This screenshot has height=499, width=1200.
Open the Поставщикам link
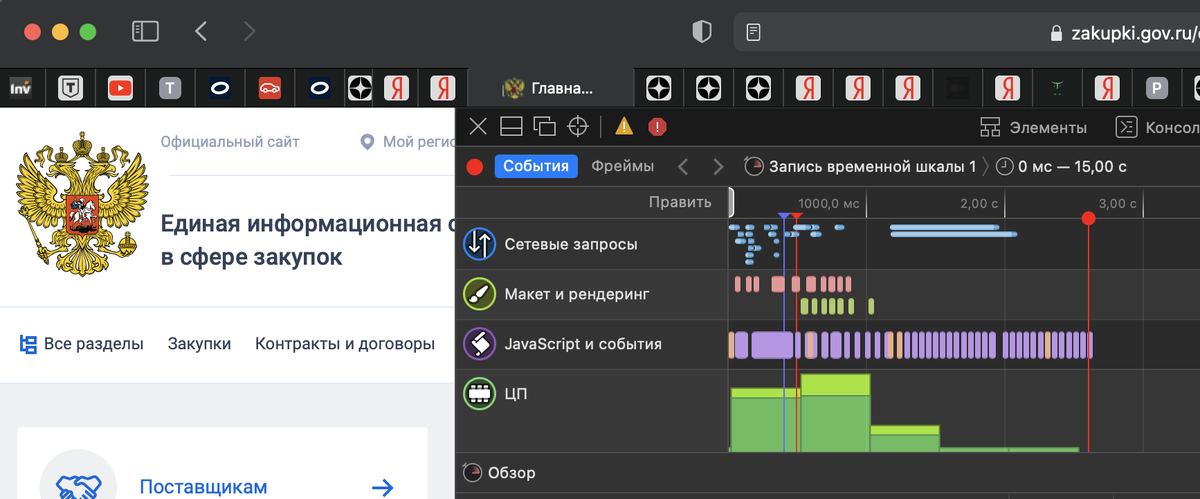pos(203,488)
